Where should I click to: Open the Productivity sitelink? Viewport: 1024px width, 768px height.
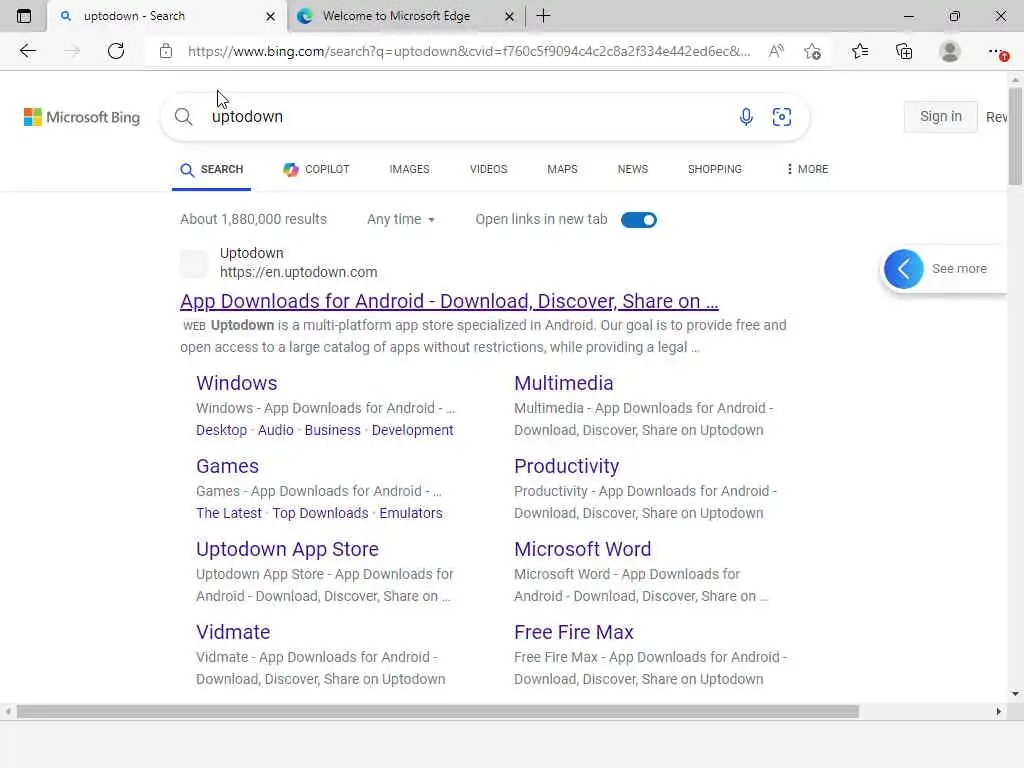[x=566, y=466]
